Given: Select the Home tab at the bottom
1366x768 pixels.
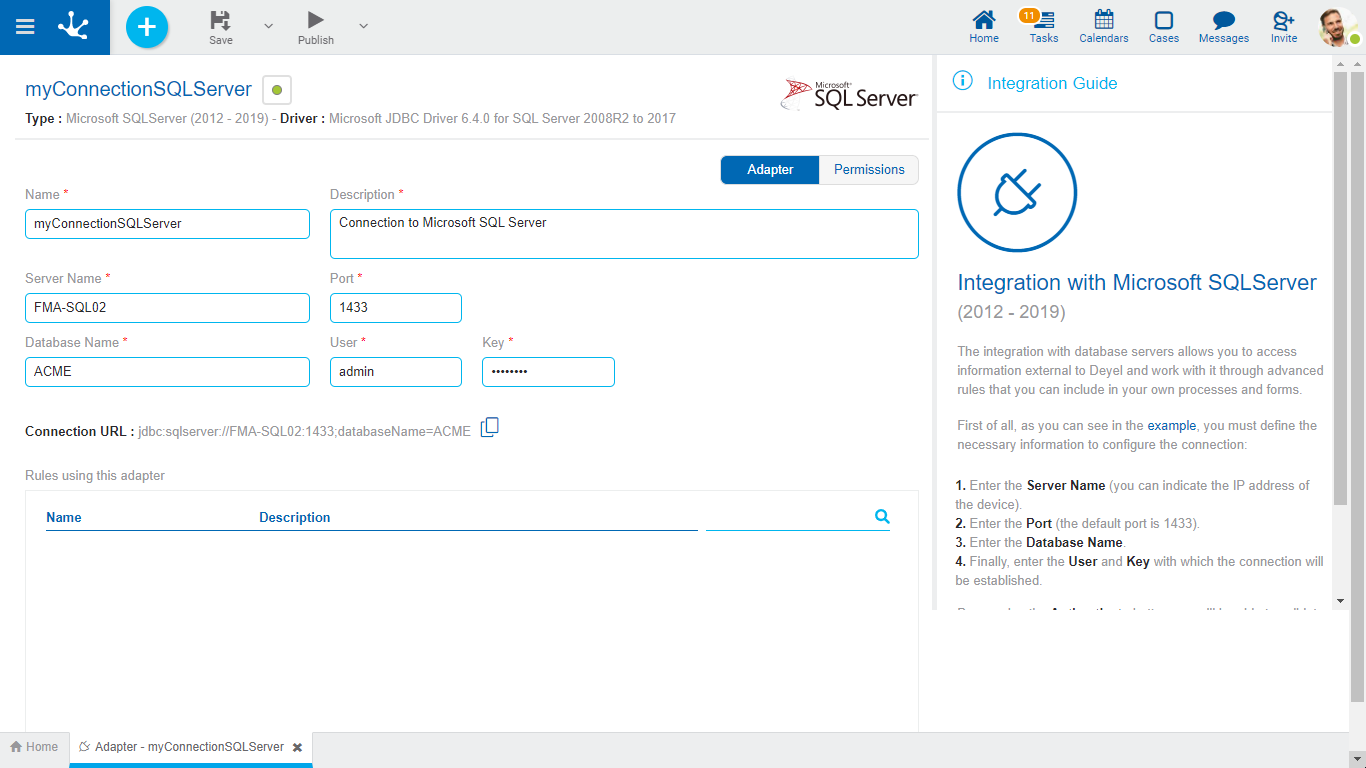Looking at the screenshot, I should point(34,747).
